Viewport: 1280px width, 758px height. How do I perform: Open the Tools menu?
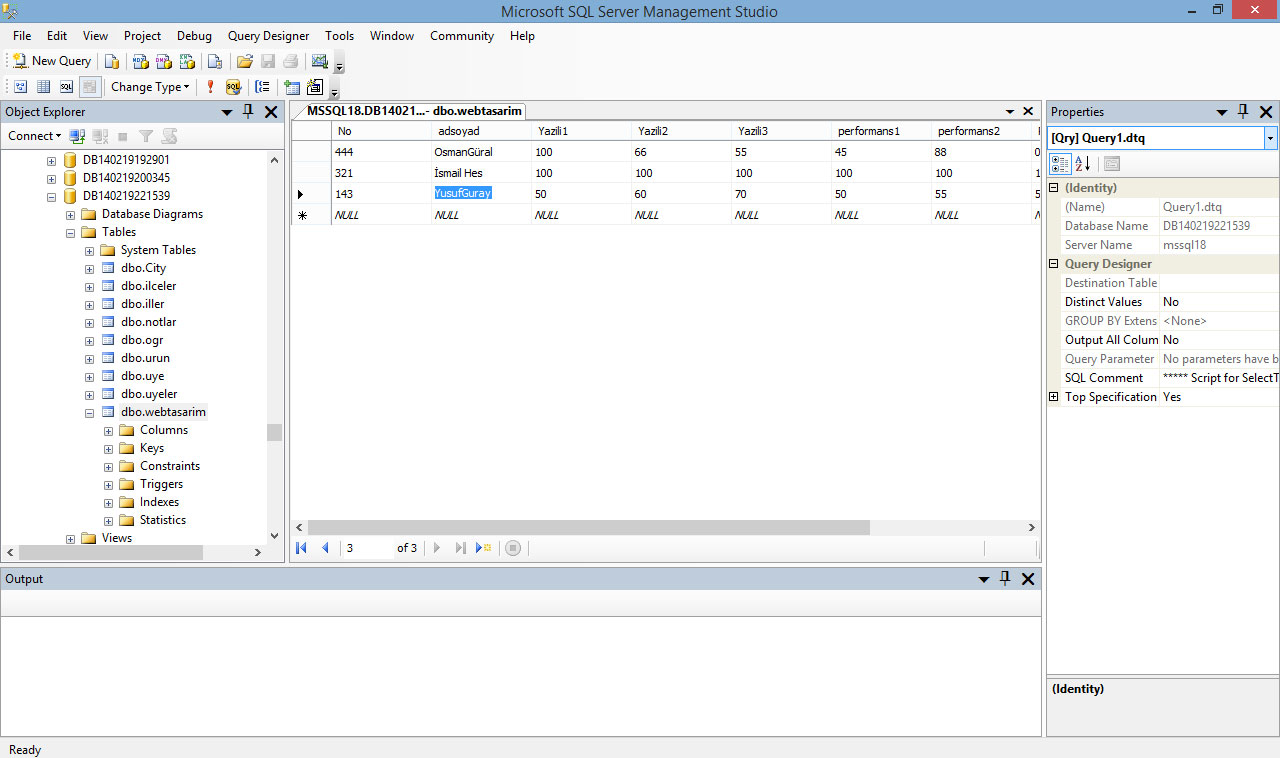click(339, 36)
